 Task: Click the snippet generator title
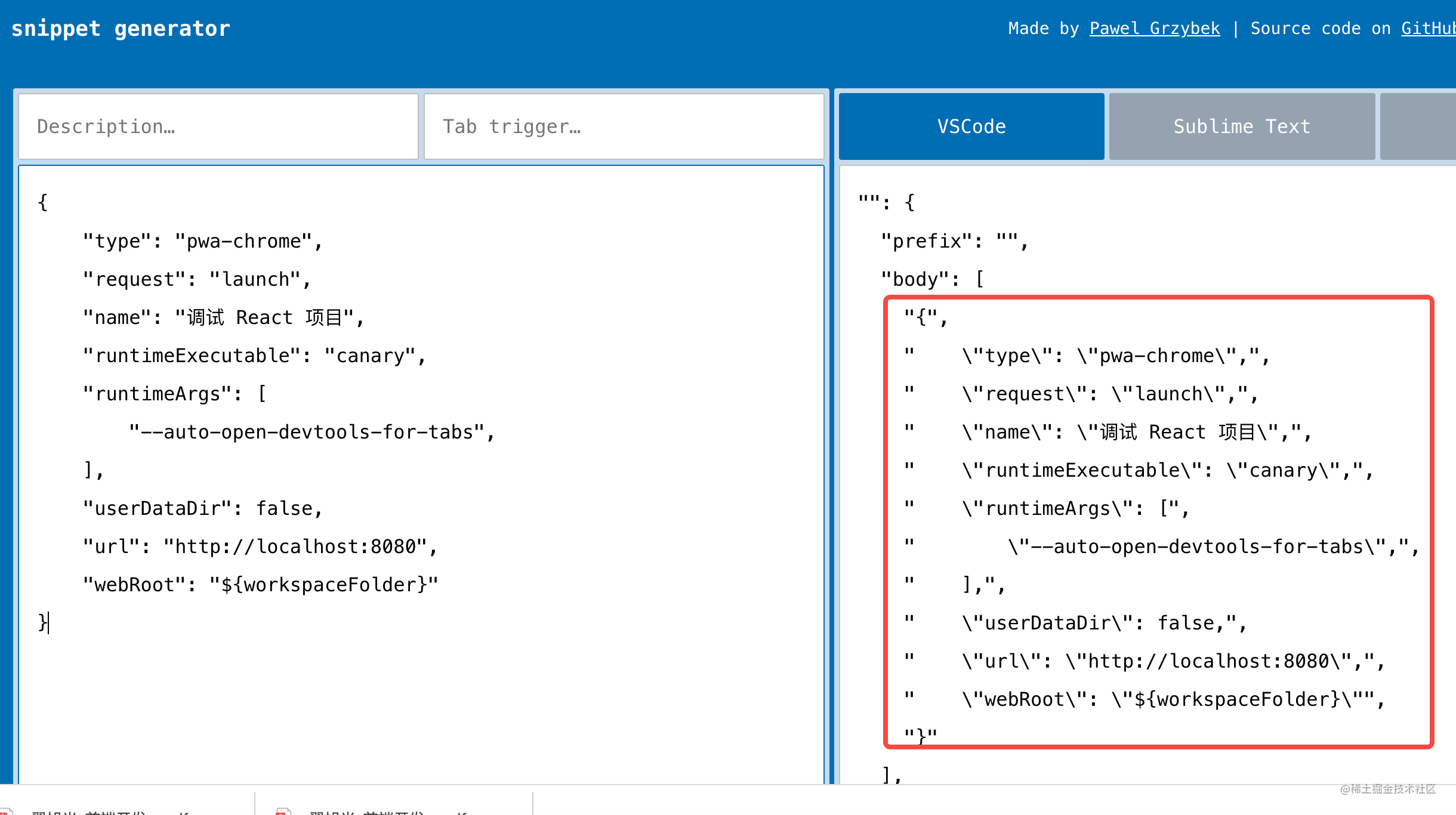pos(121,29)
